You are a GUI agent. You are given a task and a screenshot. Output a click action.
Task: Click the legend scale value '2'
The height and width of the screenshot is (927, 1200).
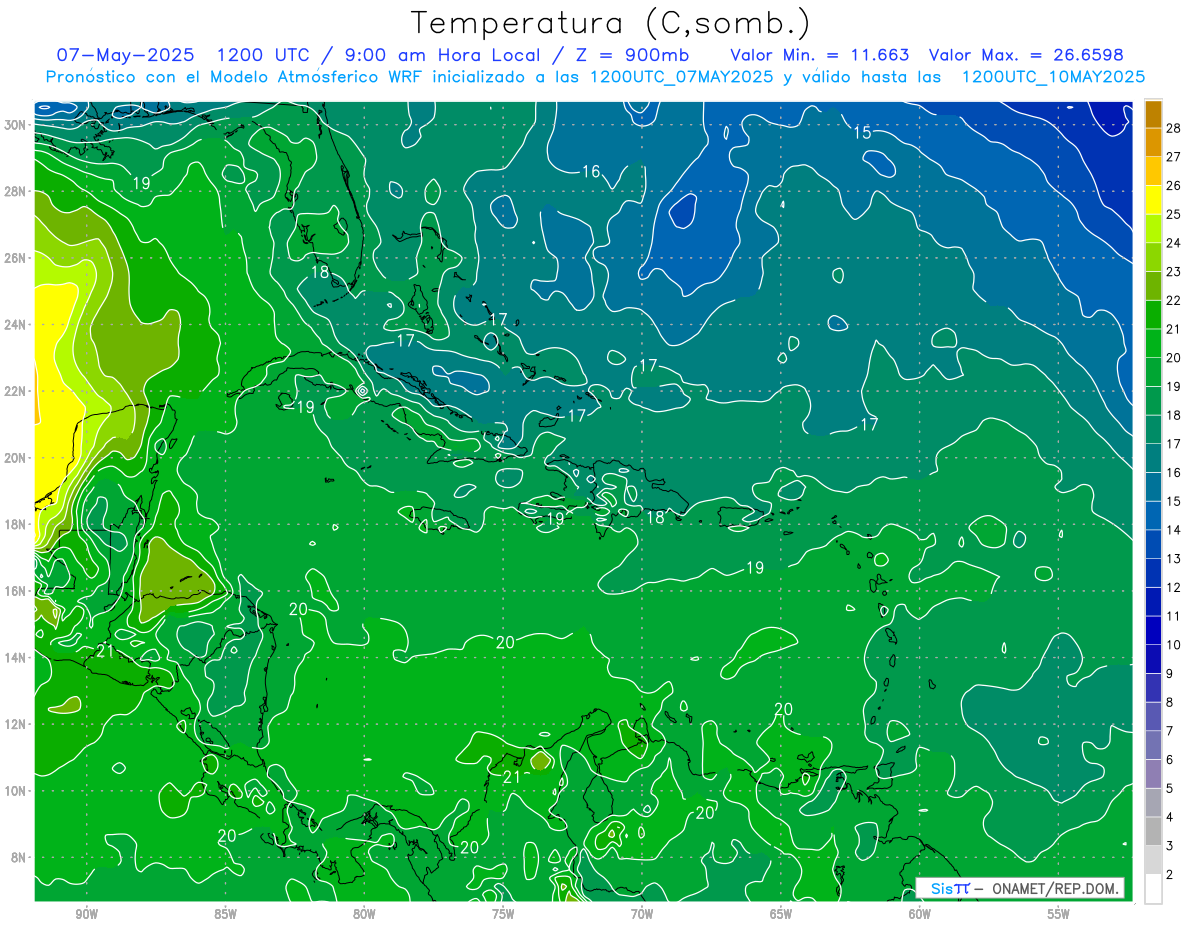[1170, 875]
